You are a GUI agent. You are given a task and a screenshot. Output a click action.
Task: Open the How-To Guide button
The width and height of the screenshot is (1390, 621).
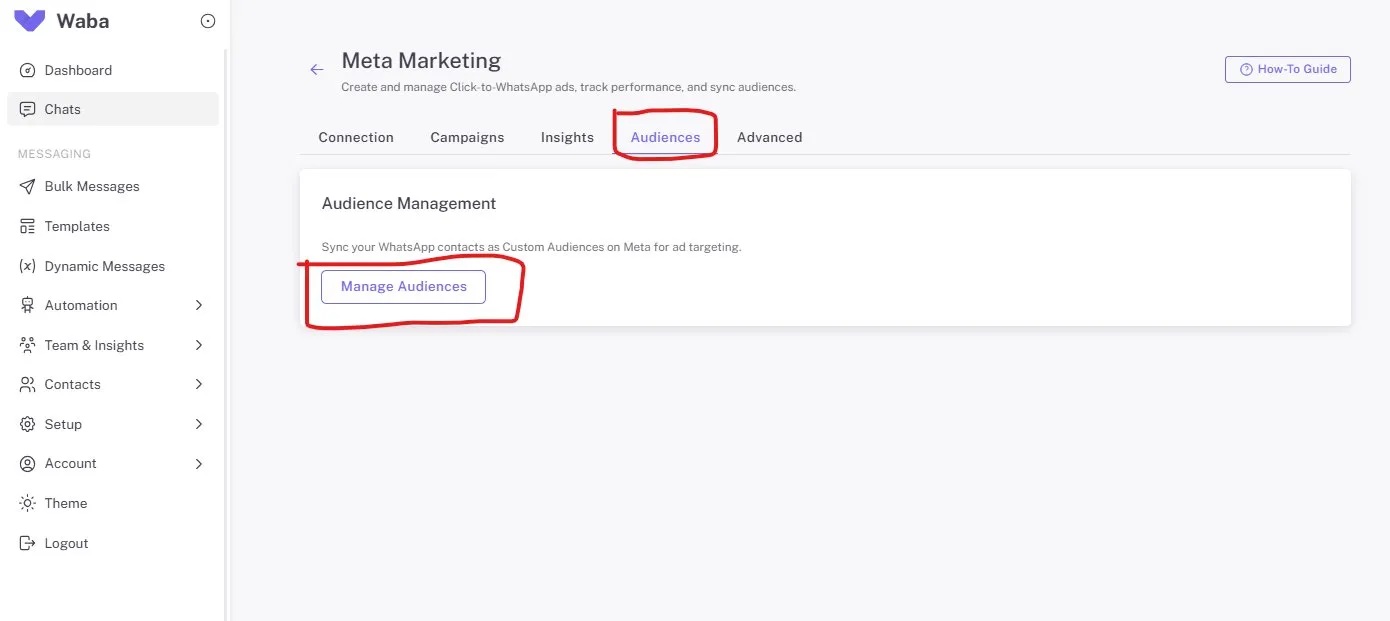[x=1287, y=69]
